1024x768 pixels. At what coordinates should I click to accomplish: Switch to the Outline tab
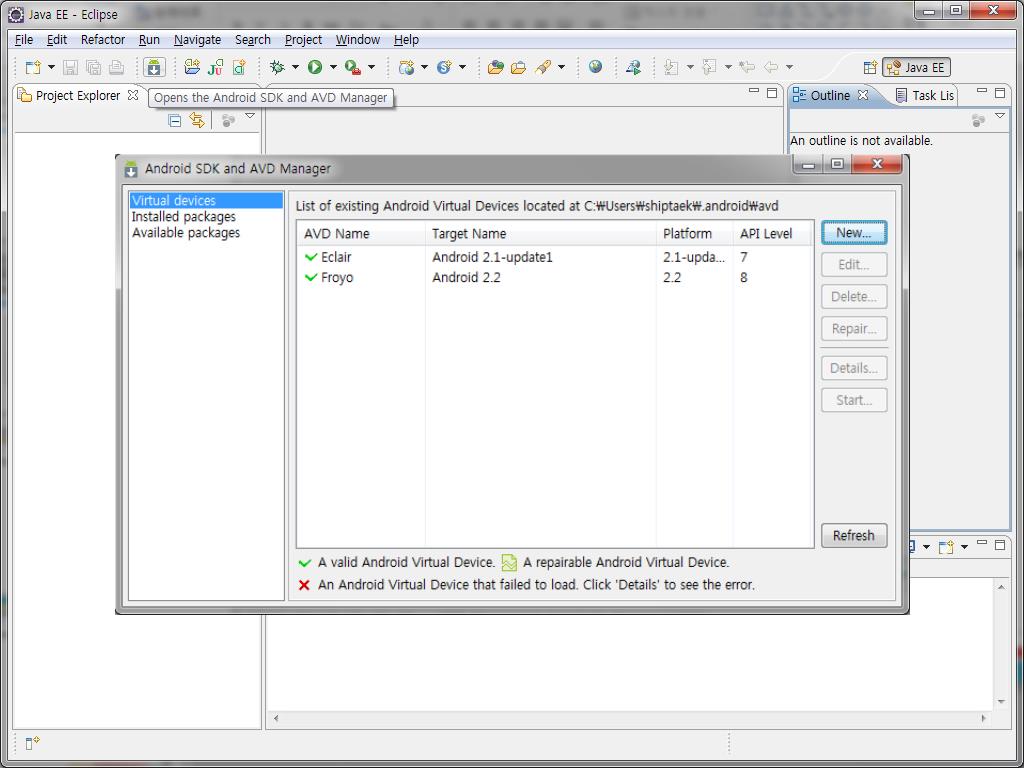830,95
